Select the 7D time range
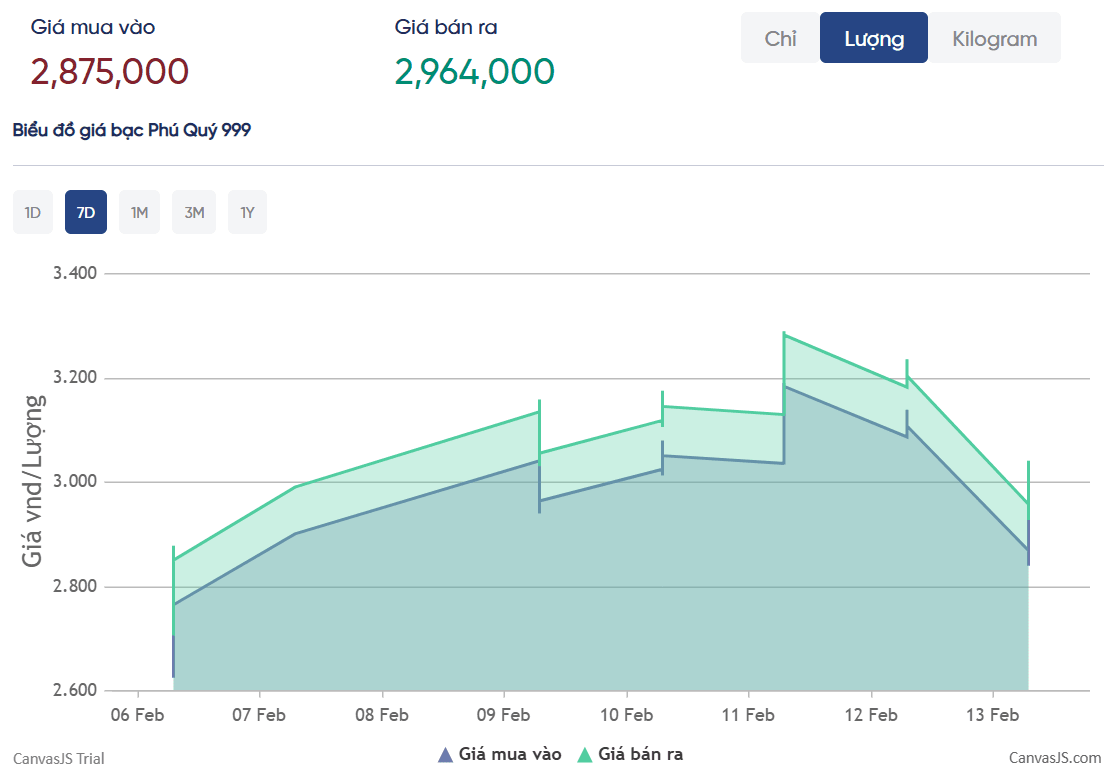The image size is (1108, 769). pos(86,212)
